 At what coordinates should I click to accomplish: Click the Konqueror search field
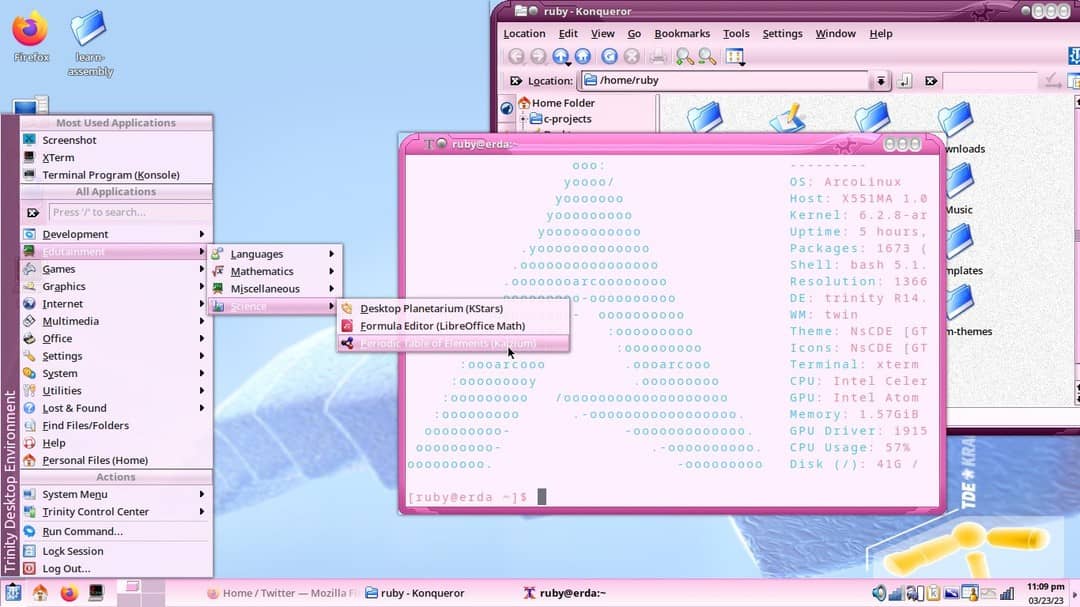pos(990,81)
